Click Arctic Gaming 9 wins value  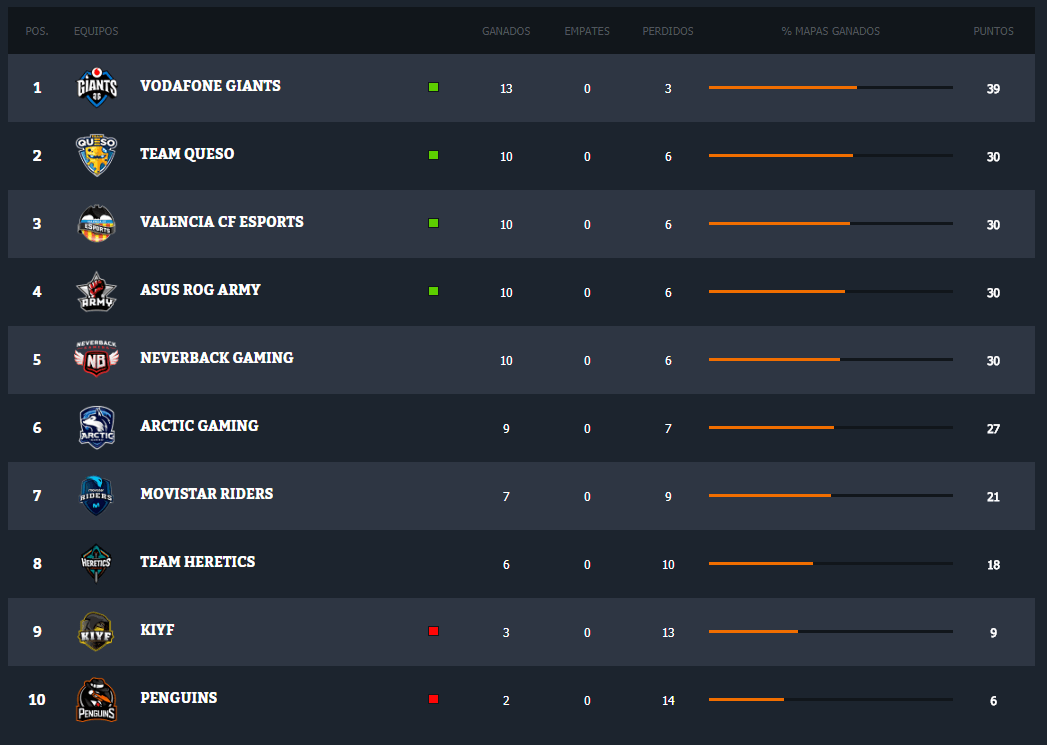tap(506, 429)
